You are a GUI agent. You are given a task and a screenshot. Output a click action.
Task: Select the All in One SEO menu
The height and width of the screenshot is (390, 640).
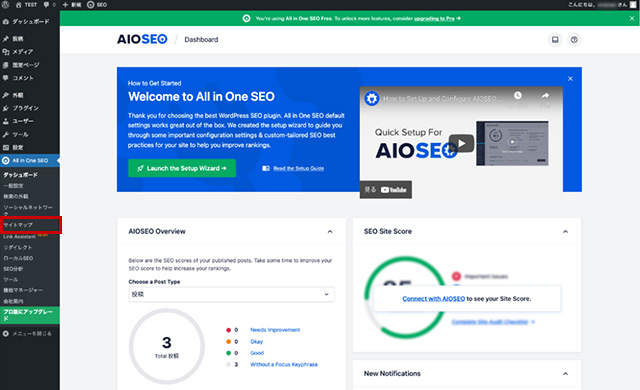tap(30, 160)
